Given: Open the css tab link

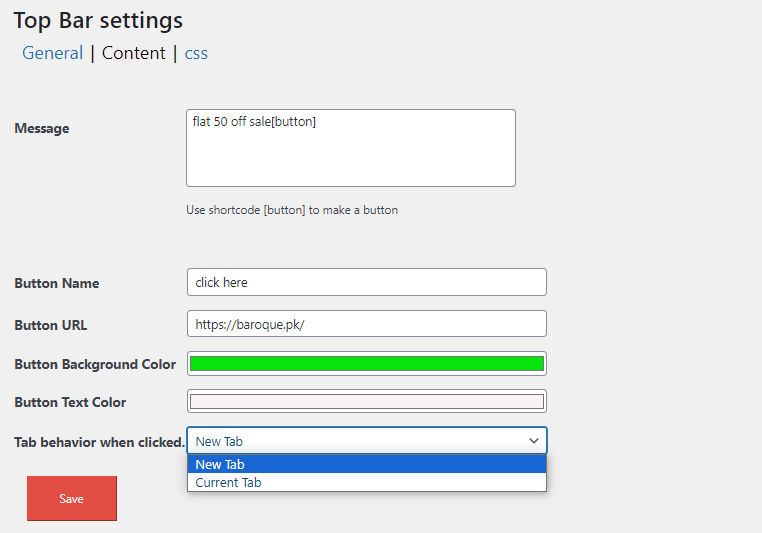Looking at the screenshot, I should [x=196, y=53].
